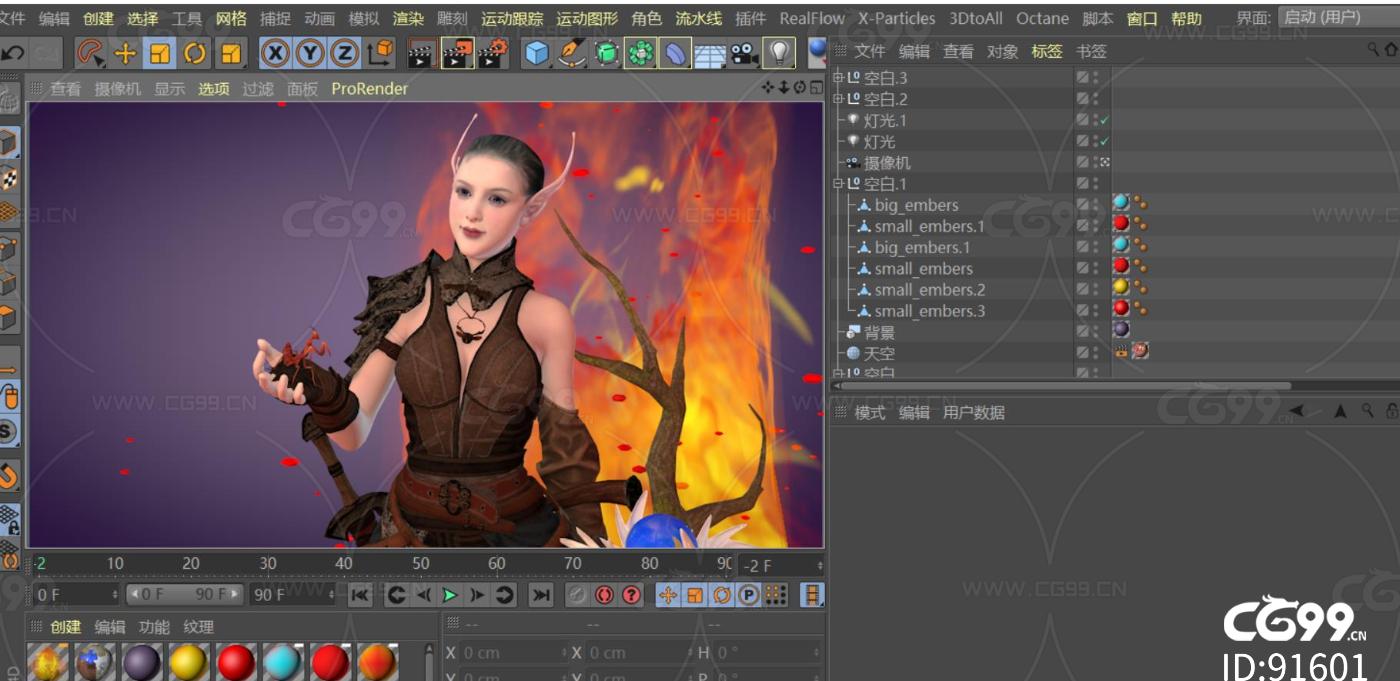Screen dimensions: 1400x681
Task: Toggle Z axis lock
Action: [x=345, y=53]
